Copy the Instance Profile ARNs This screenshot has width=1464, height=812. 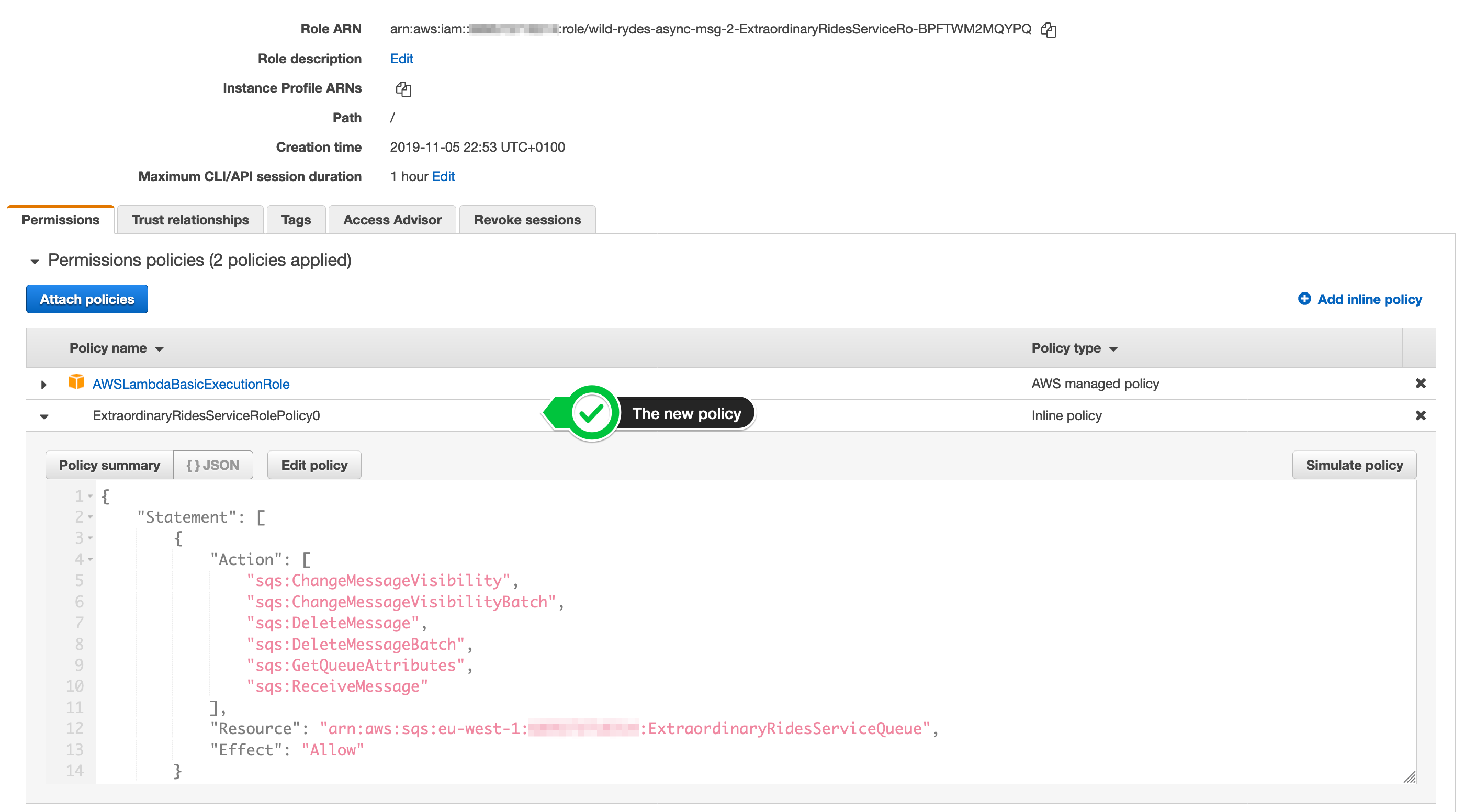pyautogui.click(x=403, y=88)
